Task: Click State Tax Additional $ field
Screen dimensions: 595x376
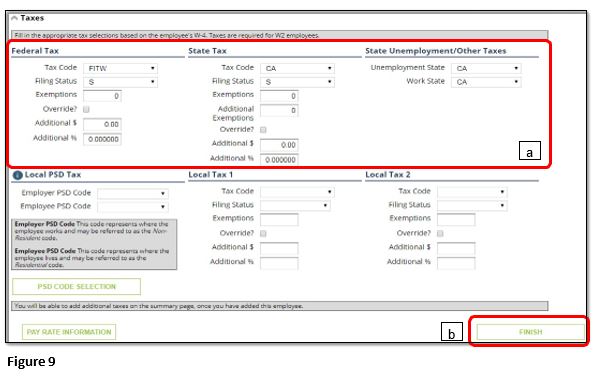Action: click(x=279, y=145)
